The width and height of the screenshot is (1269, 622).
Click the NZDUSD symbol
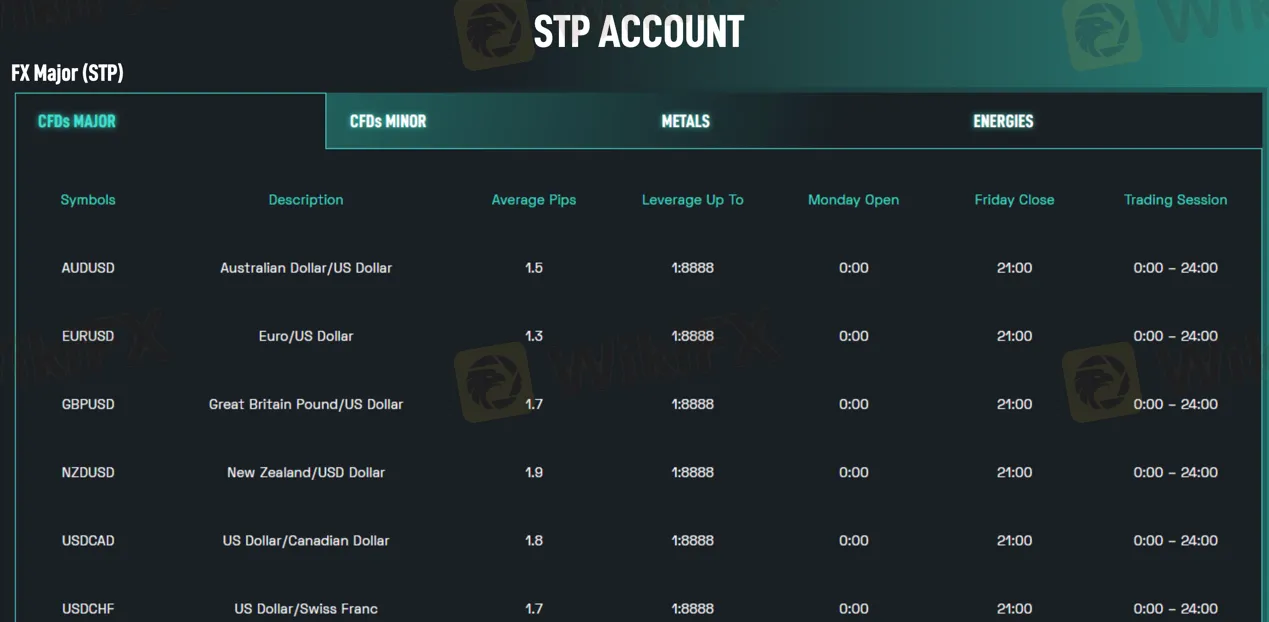(x=88, y=472)
